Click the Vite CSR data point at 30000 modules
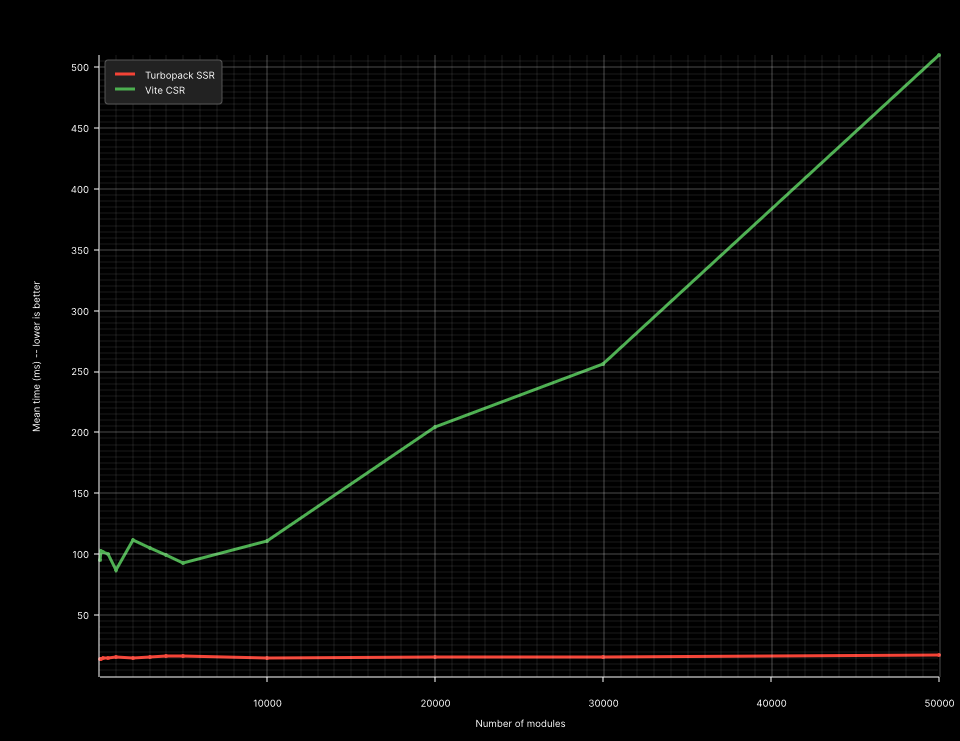The width and height of the screenshot is (960, 741). click(x=603, y=364)
